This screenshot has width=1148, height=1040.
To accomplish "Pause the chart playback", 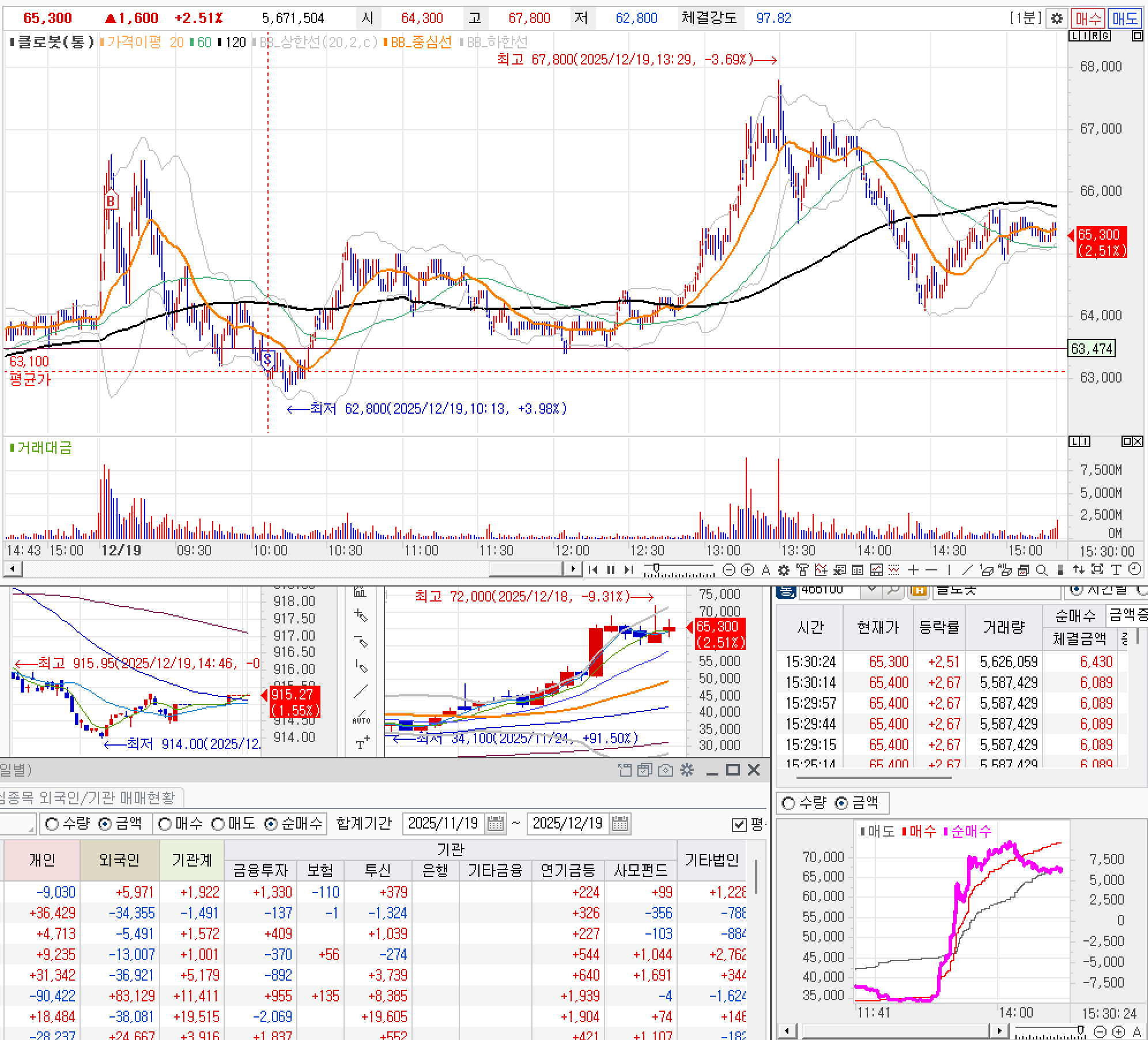I will (611, 570).
